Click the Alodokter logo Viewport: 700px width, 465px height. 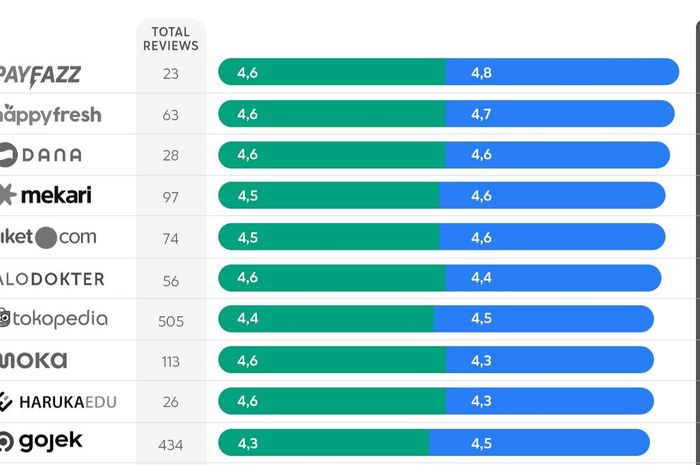52,278
